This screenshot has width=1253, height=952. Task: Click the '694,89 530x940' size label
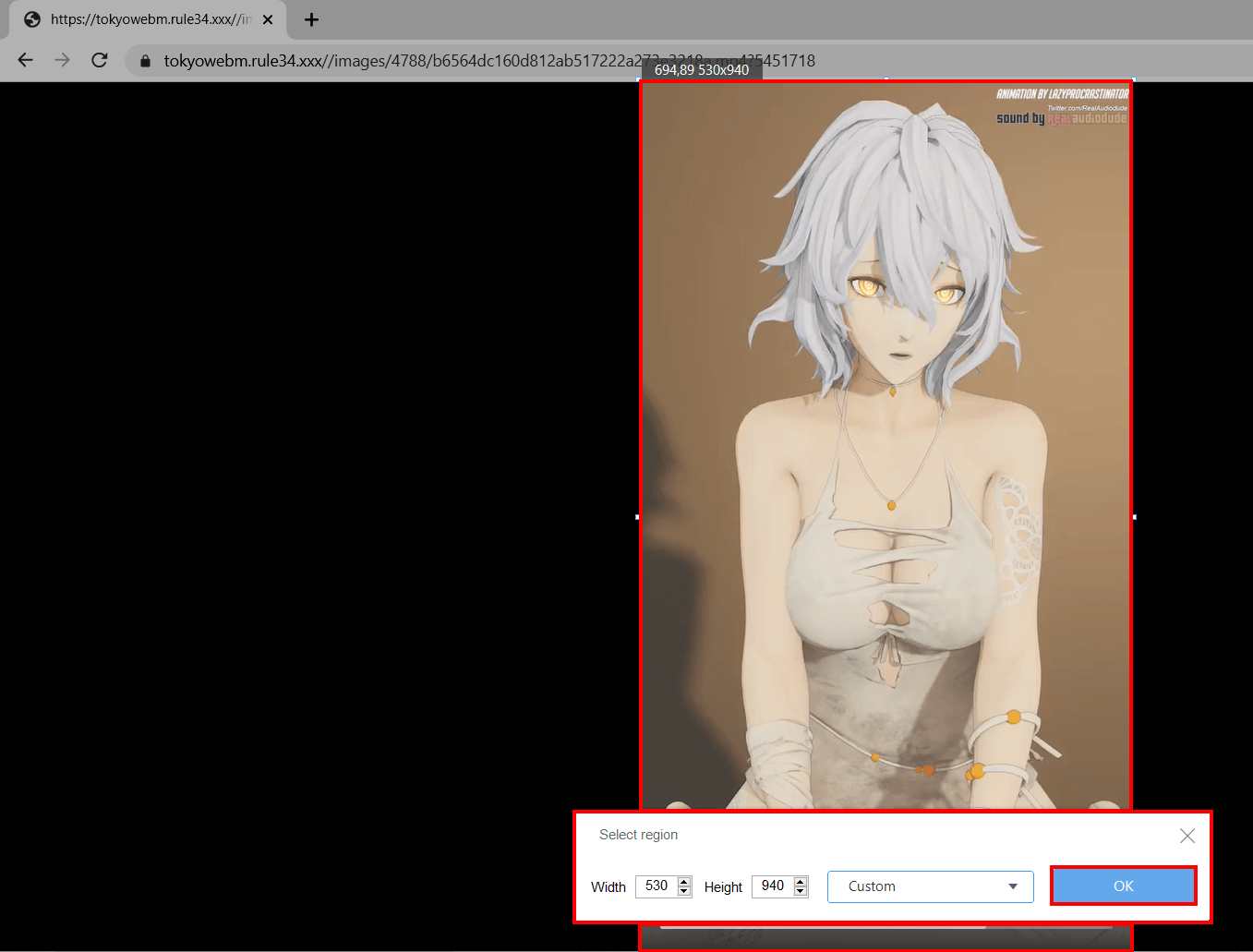pos(702,70)
